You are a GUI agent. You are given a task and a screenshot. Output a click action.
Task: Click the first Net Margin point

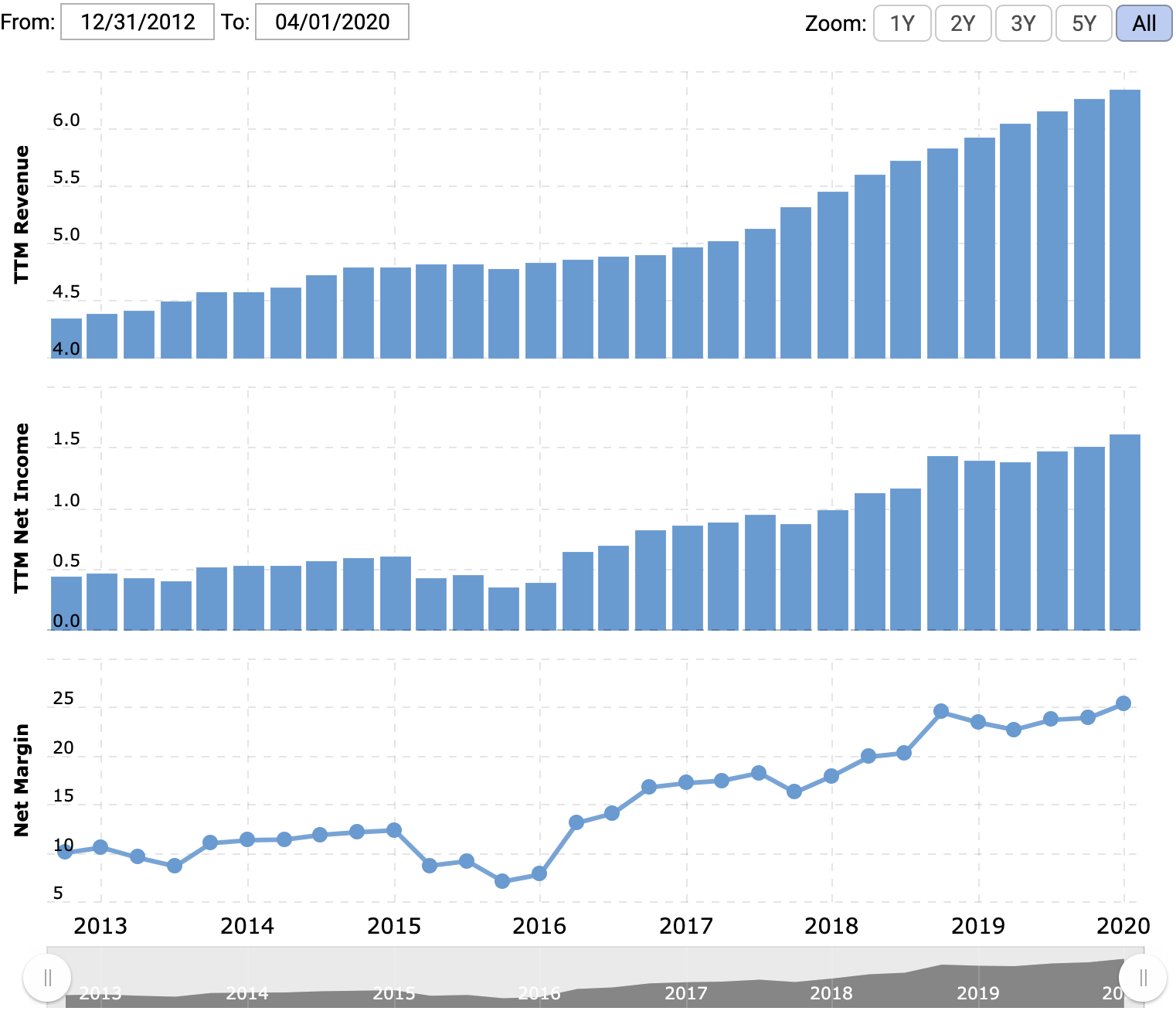click(x=65, y=852)
